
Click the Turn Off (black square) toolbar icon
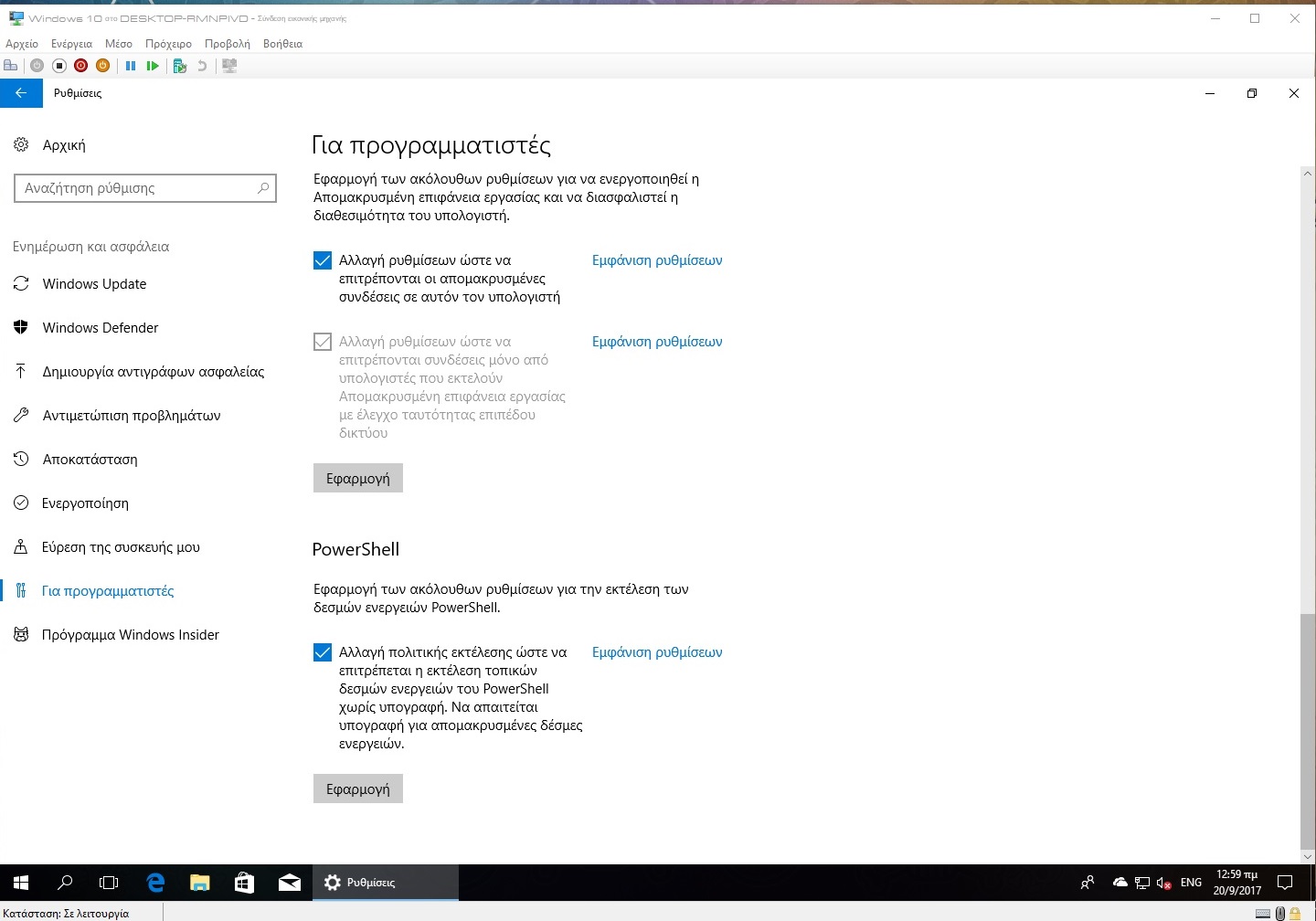click(58, 66)
